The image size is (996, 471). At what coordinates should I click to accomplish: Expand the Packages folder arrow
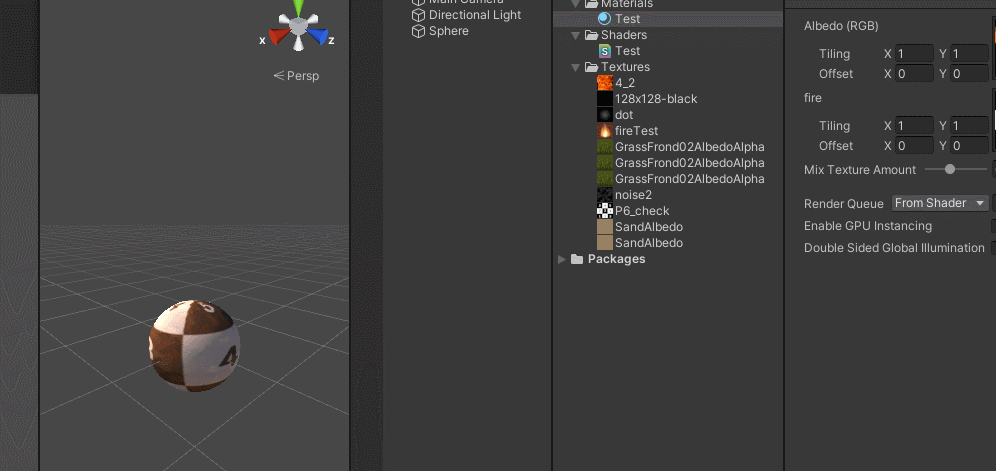(x=562, y=259)
